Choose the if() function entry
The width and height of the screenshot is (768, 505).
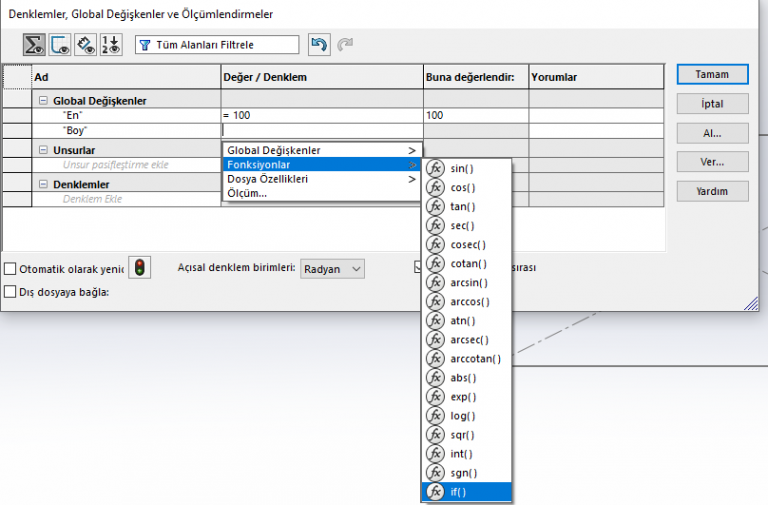(458, 492)
